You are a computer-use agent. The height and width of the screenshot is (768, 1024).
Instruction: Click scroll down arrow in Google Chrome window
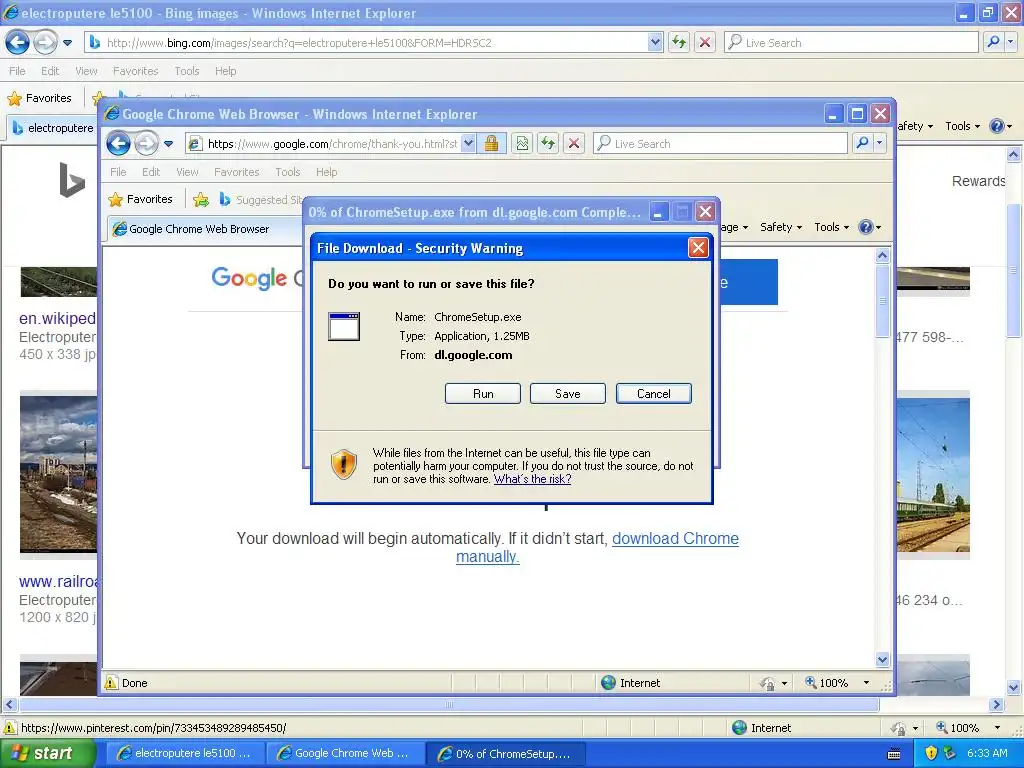point(882,659)
